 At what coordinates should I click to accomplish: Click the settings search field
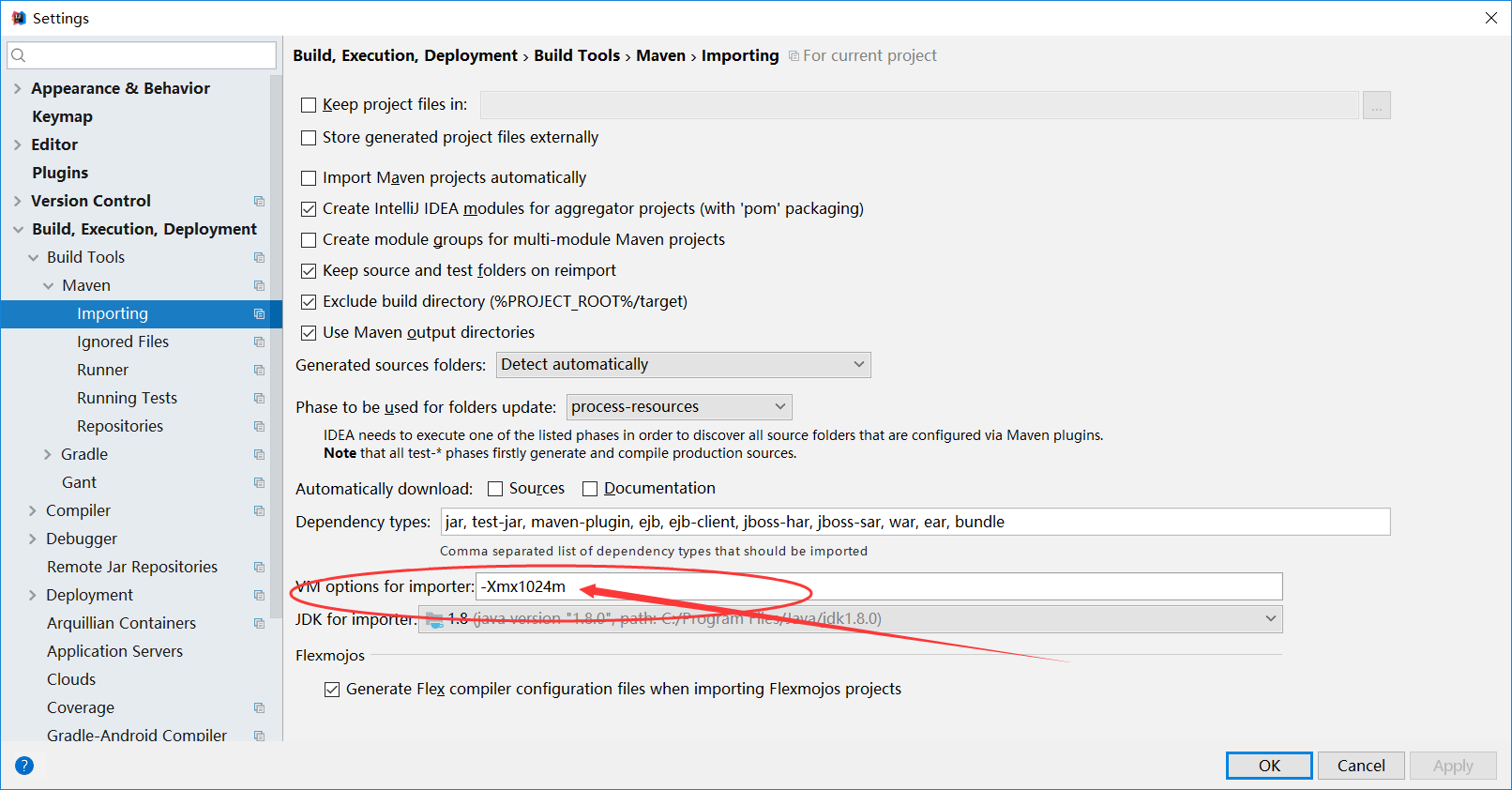(x=142, y=55)
